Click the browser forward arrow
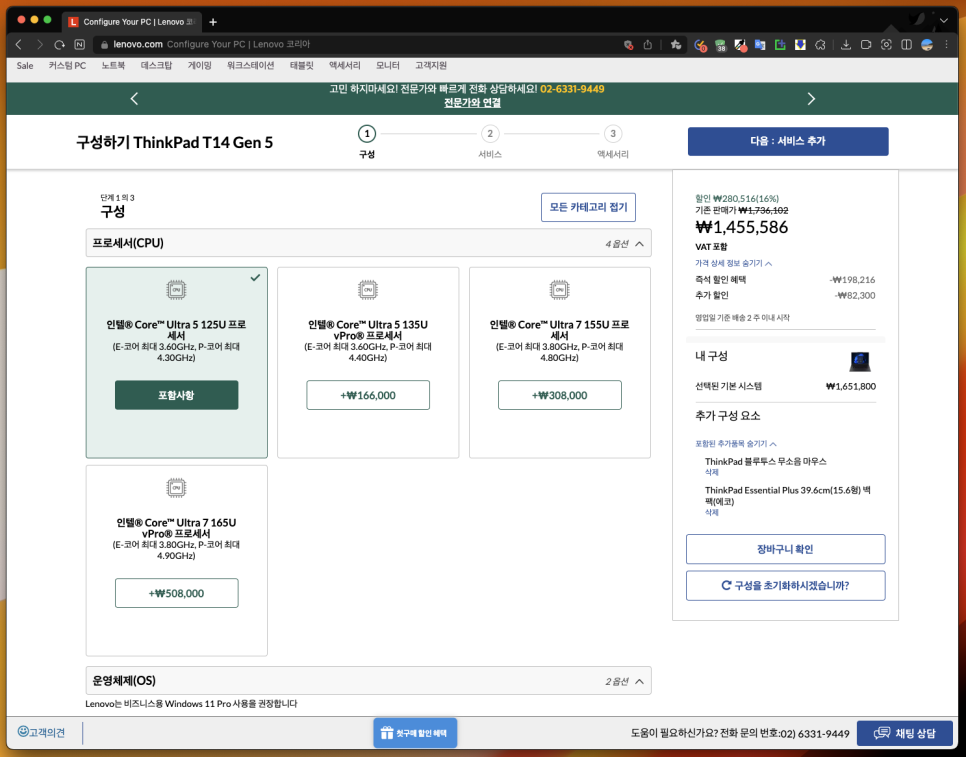966x757 pixels. point(39,44)
